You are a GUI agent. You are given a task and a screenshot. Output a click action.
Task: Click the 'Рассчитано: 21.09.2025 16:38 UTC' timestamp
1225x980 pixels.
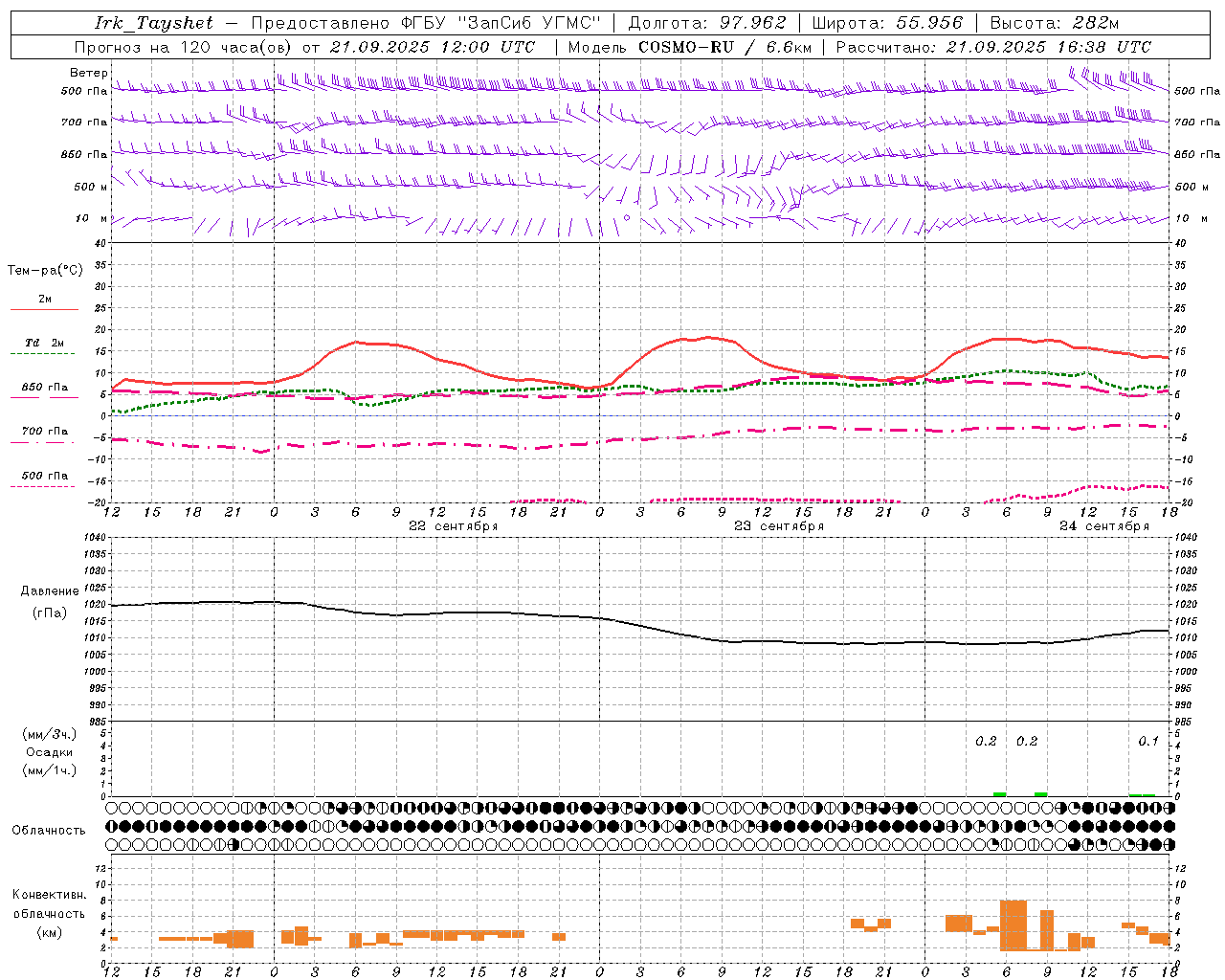coord(993,47)
